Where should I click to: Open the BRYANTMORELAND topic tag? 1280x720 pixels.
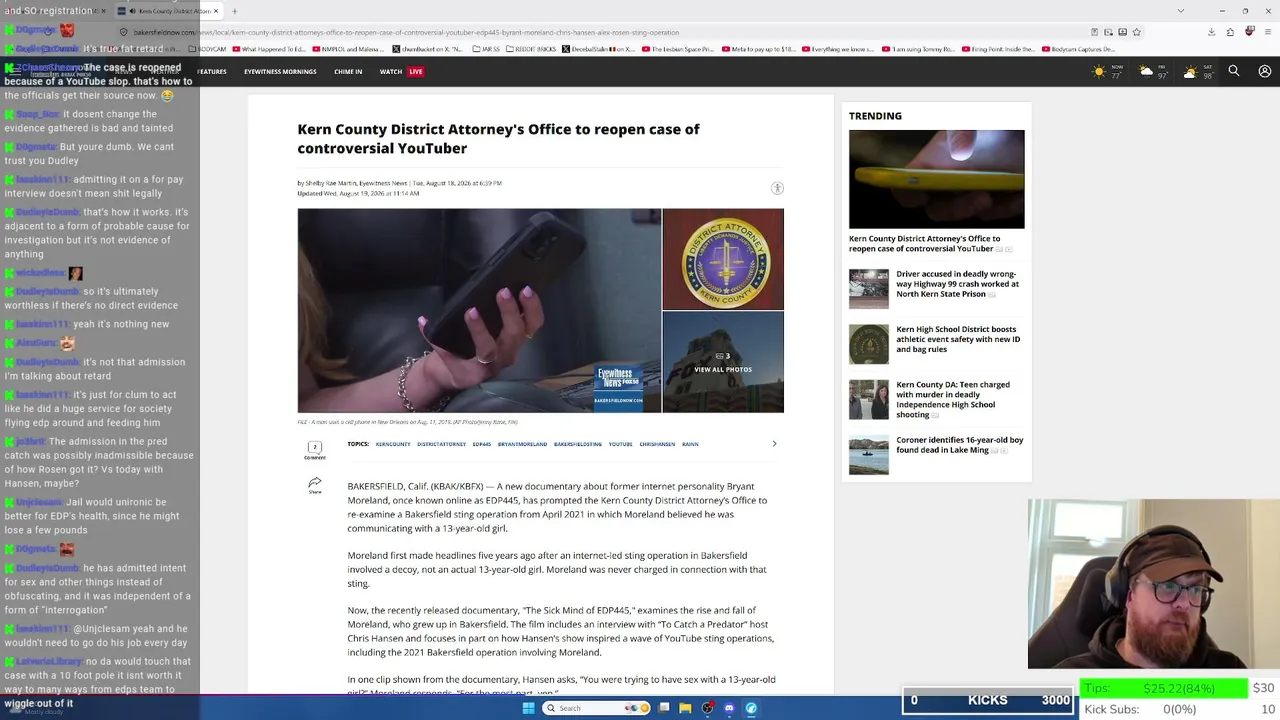522,444
